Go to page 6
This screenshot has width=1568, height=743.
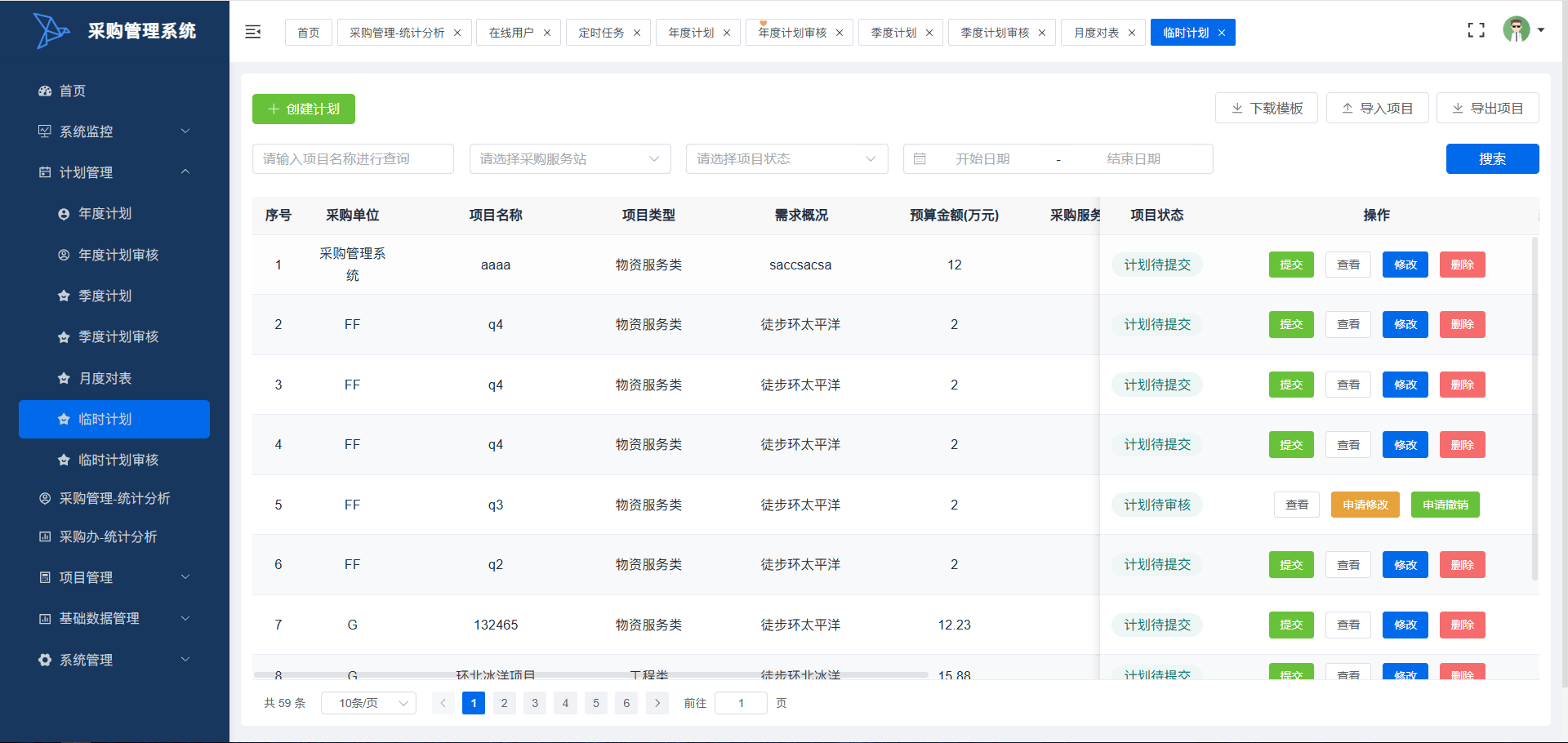click(626, 703)
